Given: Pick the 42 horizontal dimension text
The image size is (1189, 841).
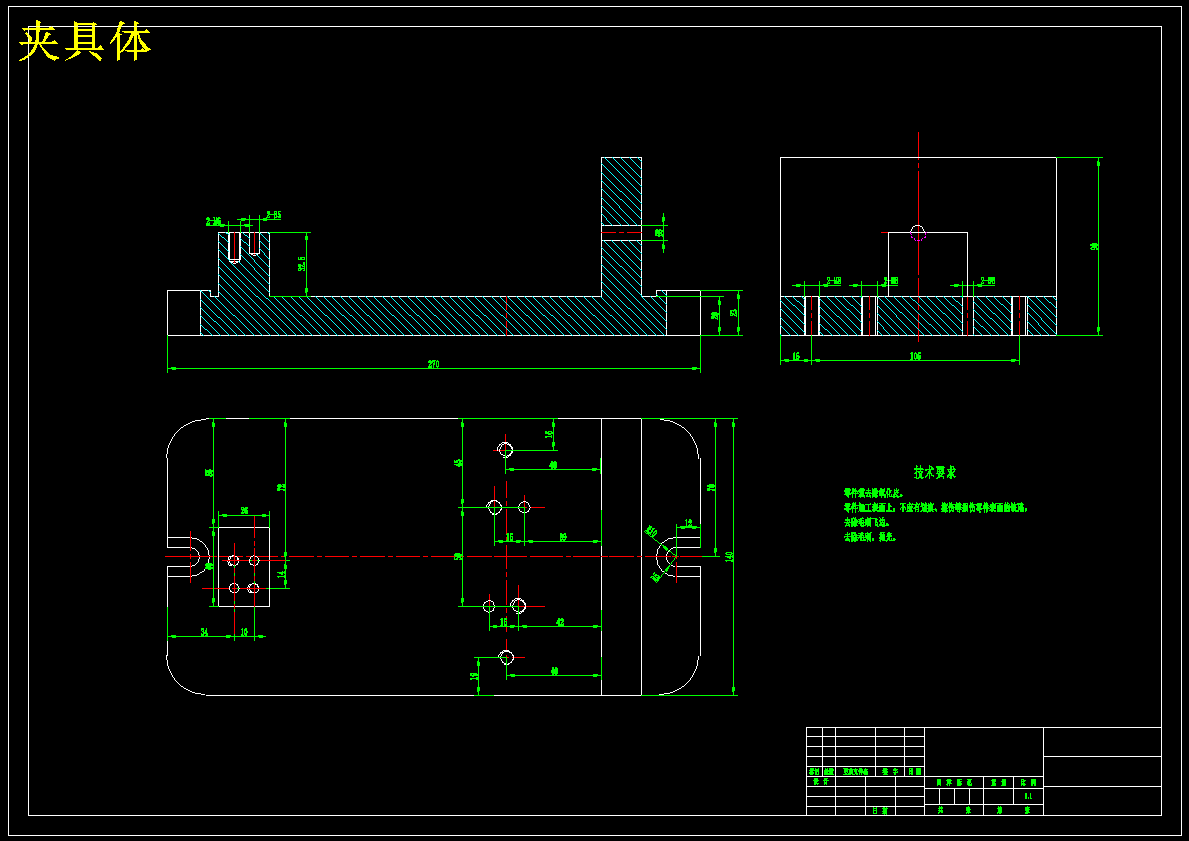Looking at the screenshot, I should point(560,622).
